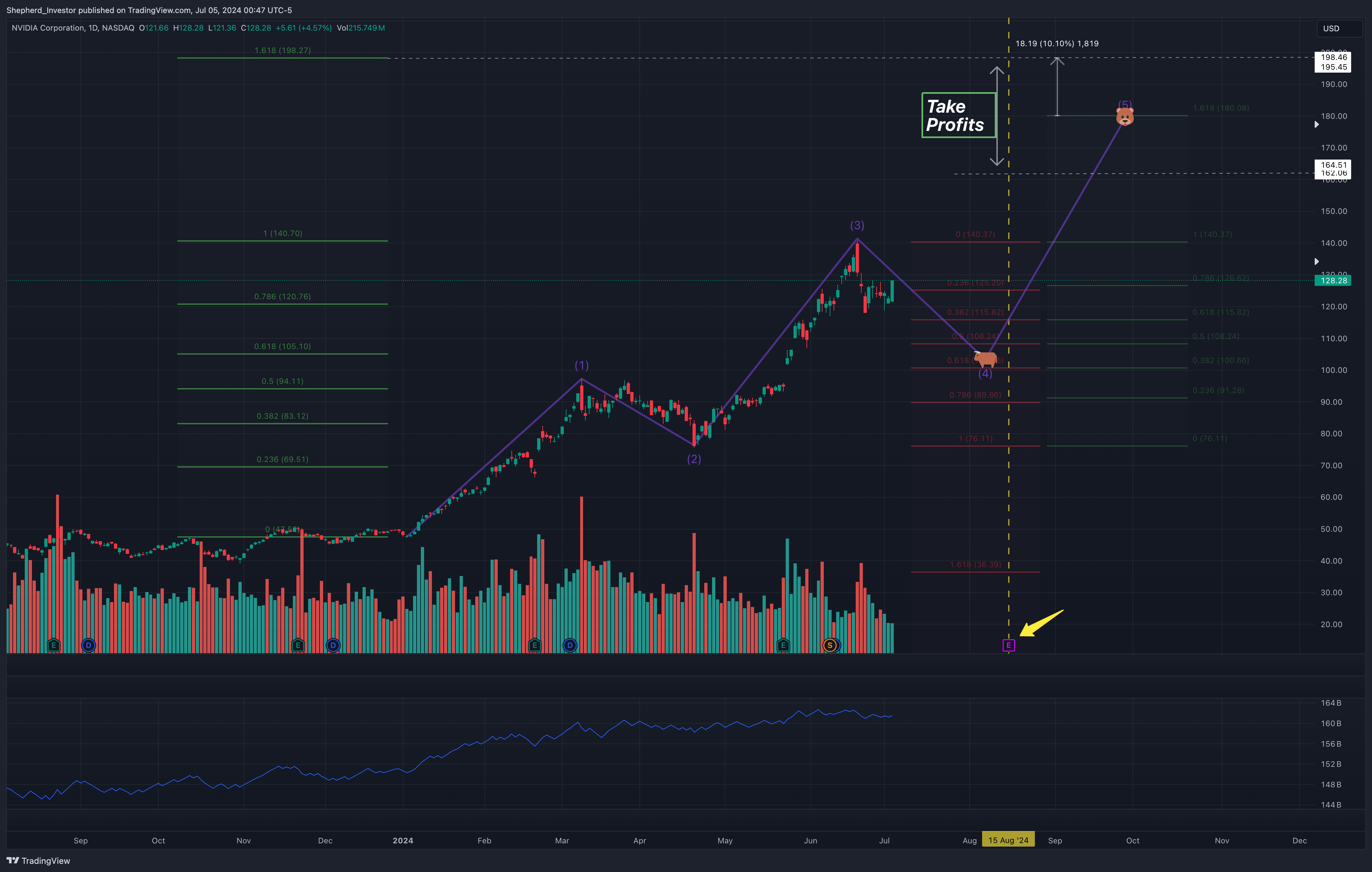The width and height of the screenshot is (1372, 872).
Task: Click the 0.618 (105.10) Fibonacci label
Action: [x=283, y=346]
